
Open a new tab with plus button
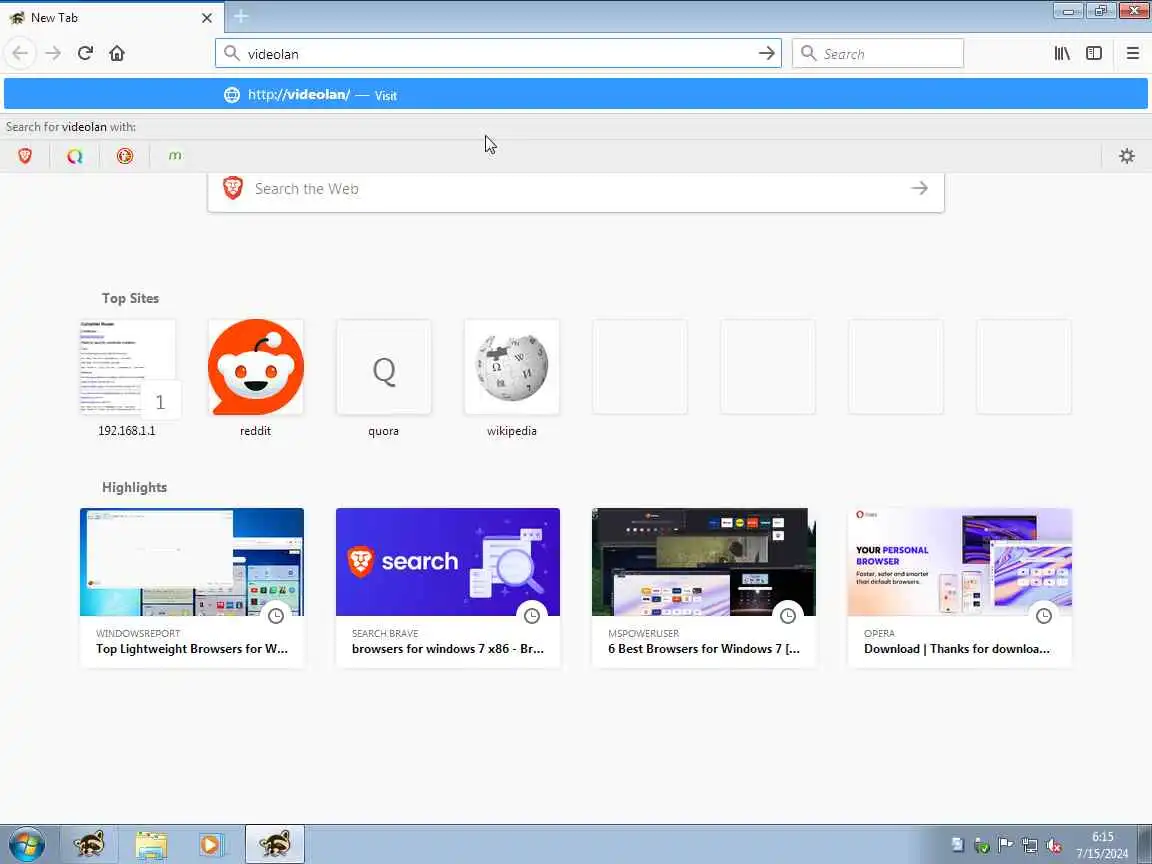coord(241,16)
